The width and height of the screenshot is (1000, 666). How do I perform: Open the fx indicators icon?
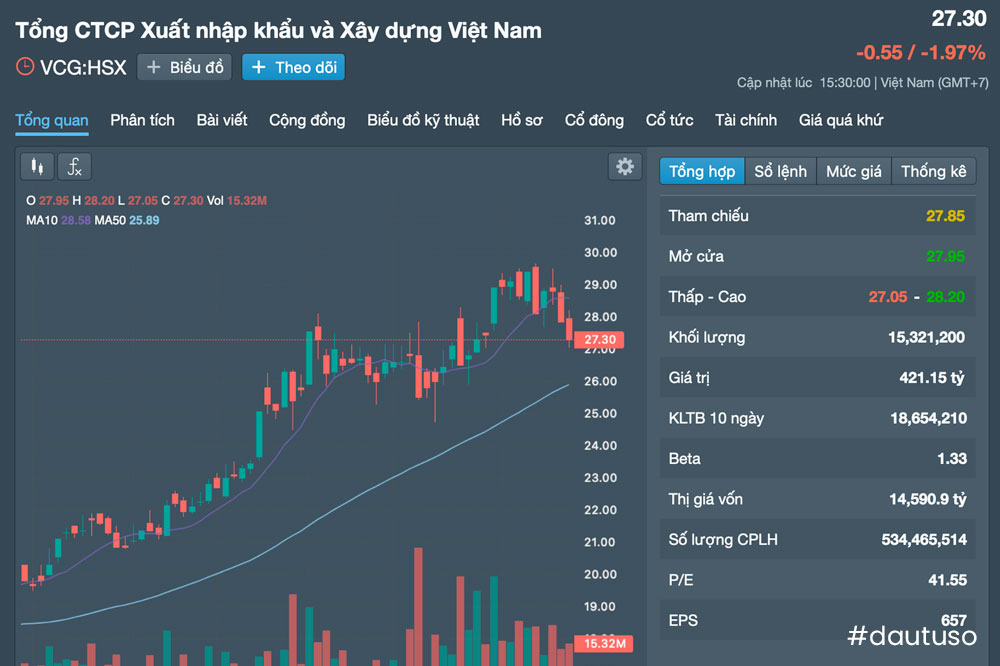(75, 167)
